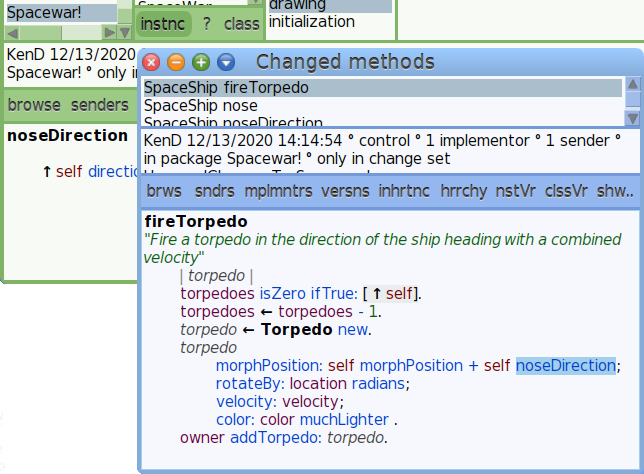
Task: Click the orange minimize button in the title bar
Action: pyautogui.click(x=176, y=62)
